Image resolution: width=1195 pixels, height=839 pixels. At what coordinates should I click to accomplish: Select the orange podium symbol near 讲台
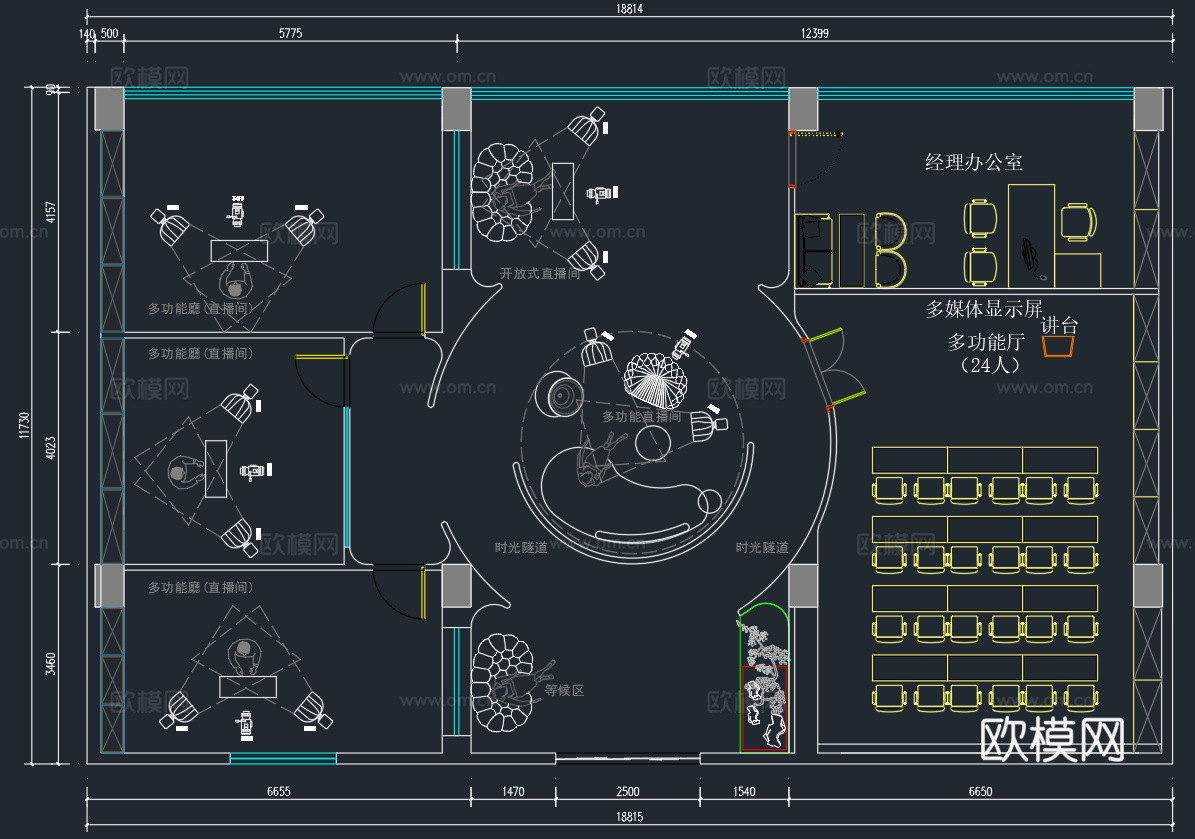pos(1058,346)
